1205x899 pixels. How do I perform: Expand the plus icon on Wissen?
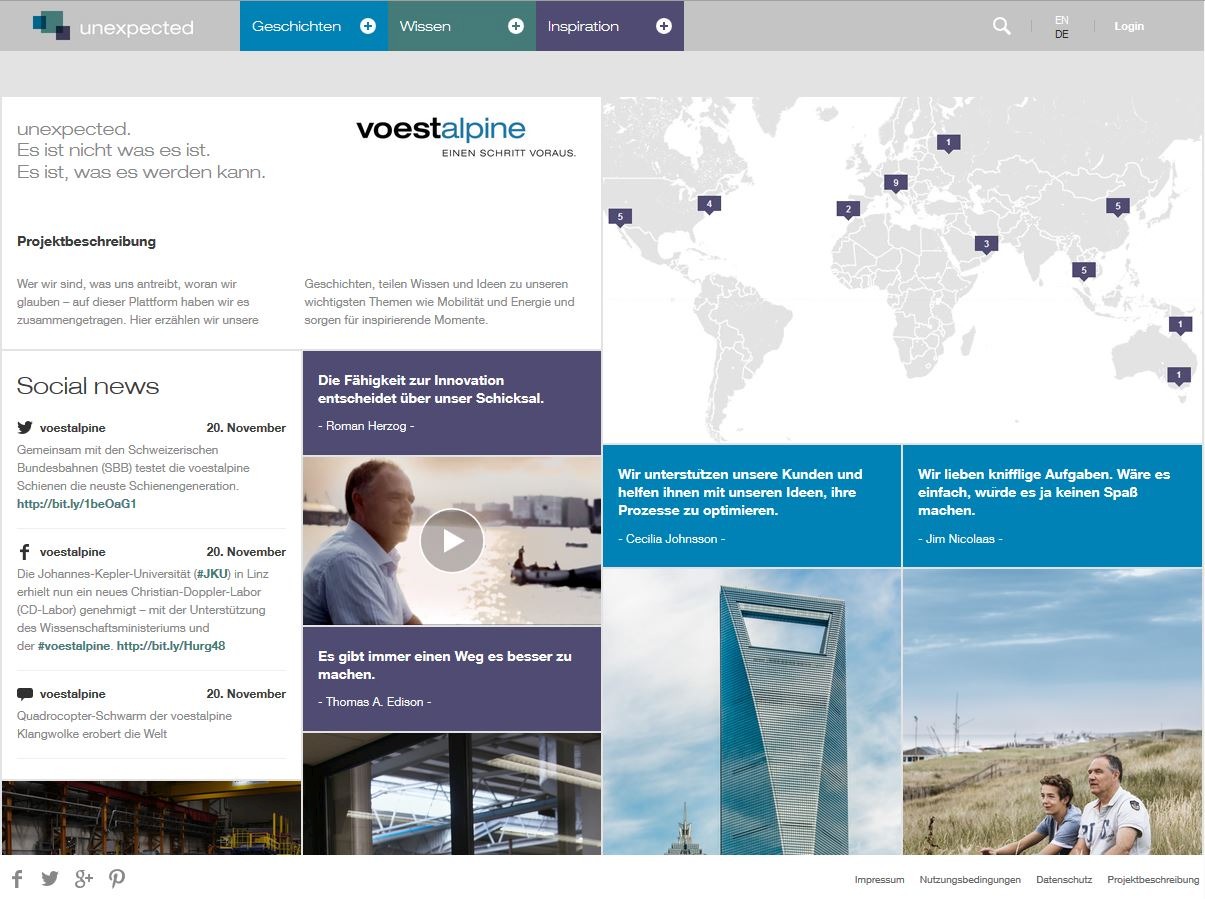point(517,26)
